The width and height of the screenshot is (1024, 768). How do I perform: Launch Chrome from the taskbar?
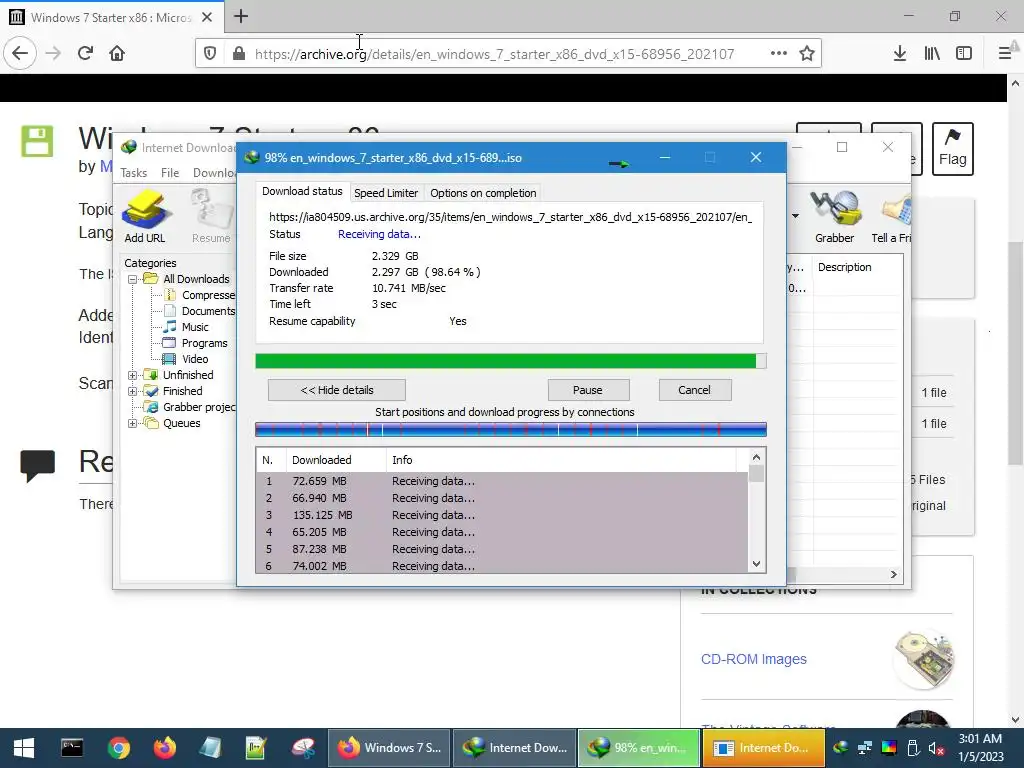(119, 748)
